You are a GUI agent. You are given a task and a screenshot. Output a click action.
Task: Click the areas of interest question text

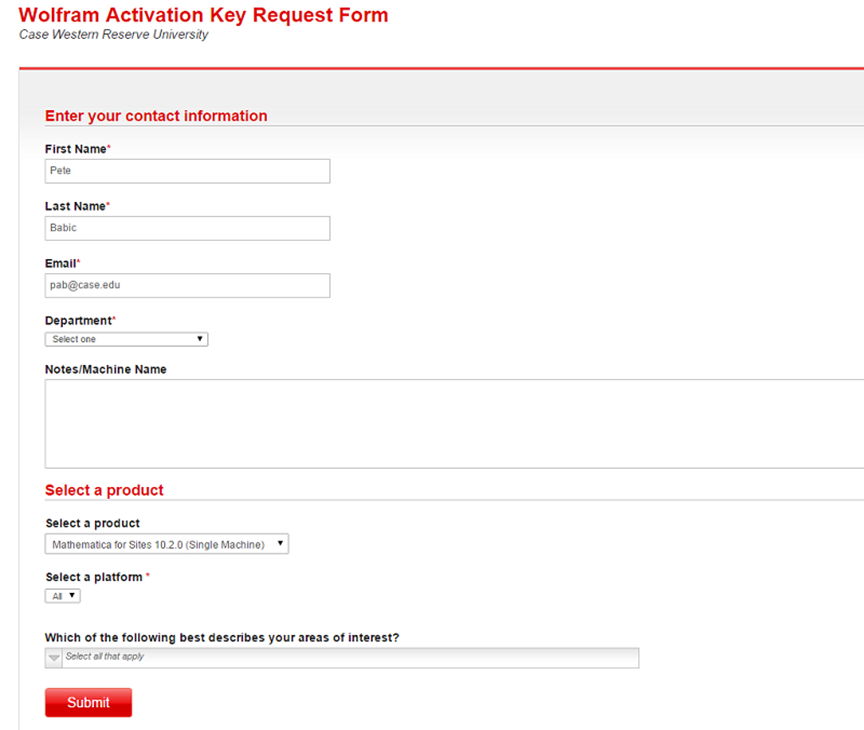click(x=222, y=638)
